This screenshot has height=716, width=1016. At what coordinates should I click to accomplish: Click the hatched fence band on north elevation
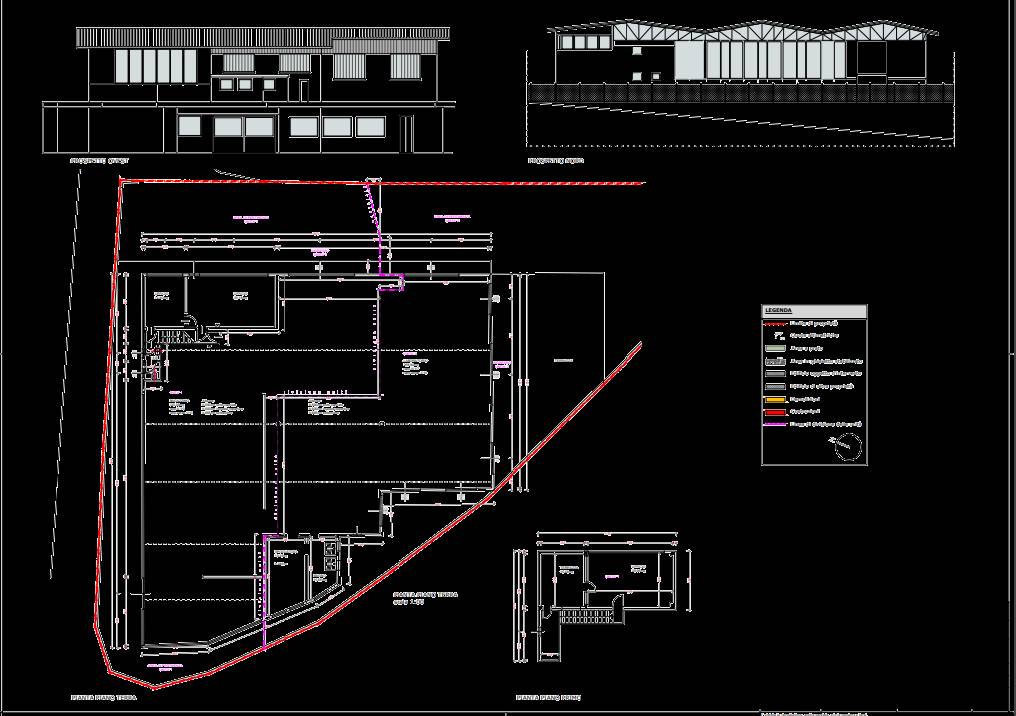(741, 93)
